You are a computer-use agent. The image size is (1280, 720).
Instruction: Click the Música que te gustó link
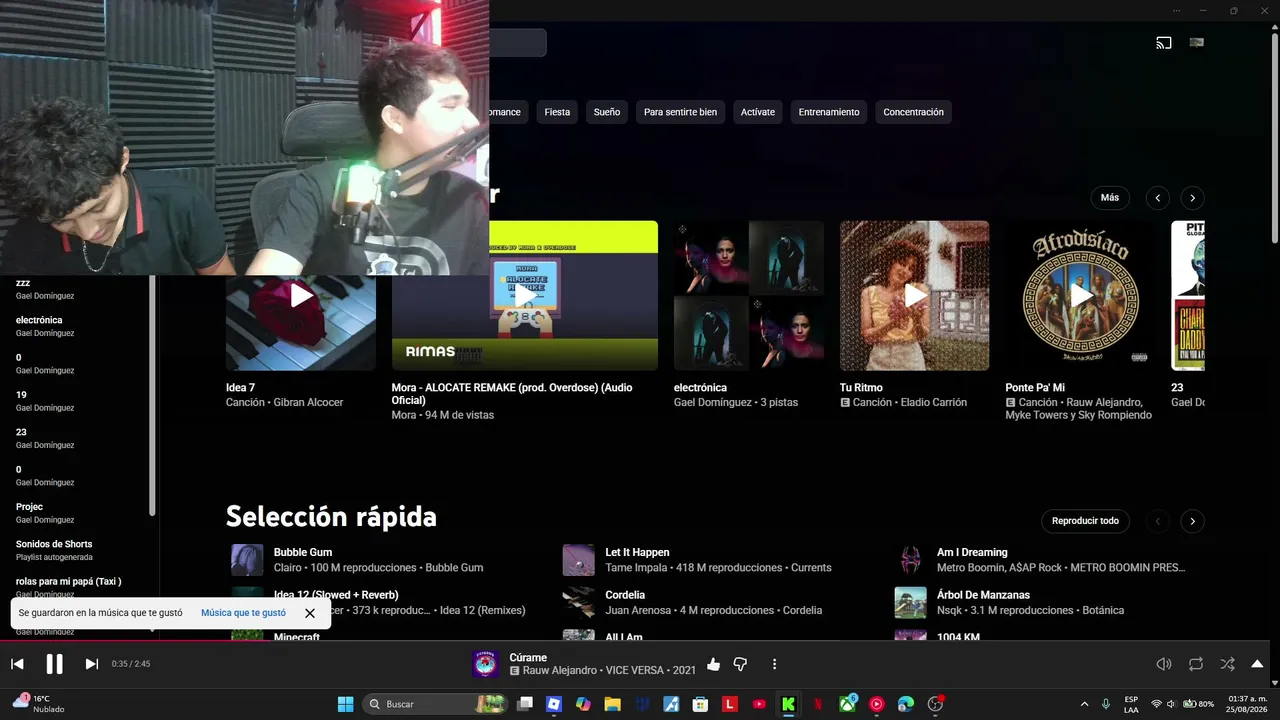(x=243, y=613)
